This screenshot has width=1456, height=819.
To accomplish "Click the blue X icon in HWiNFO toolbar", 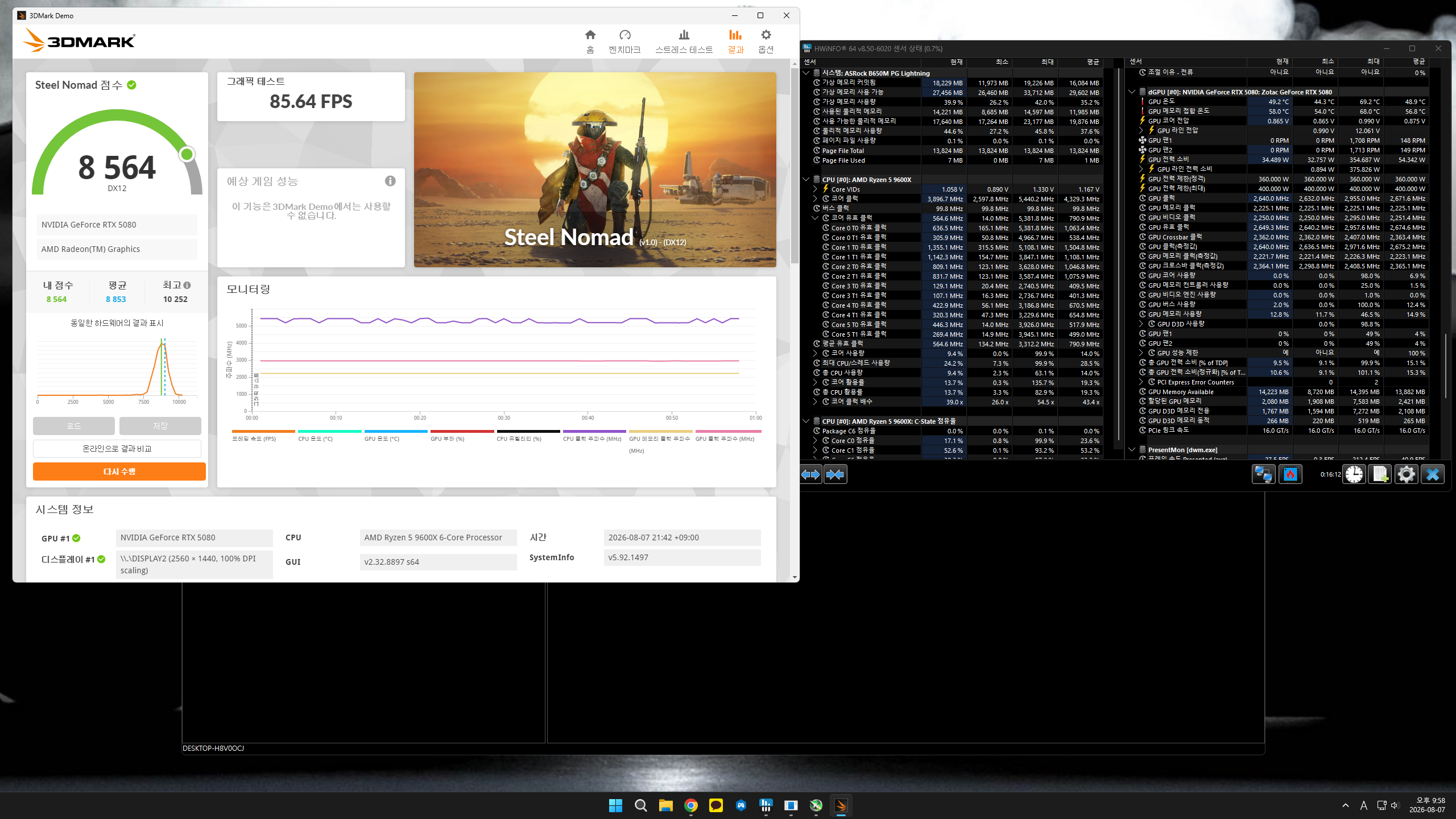I will (1433, 474).
